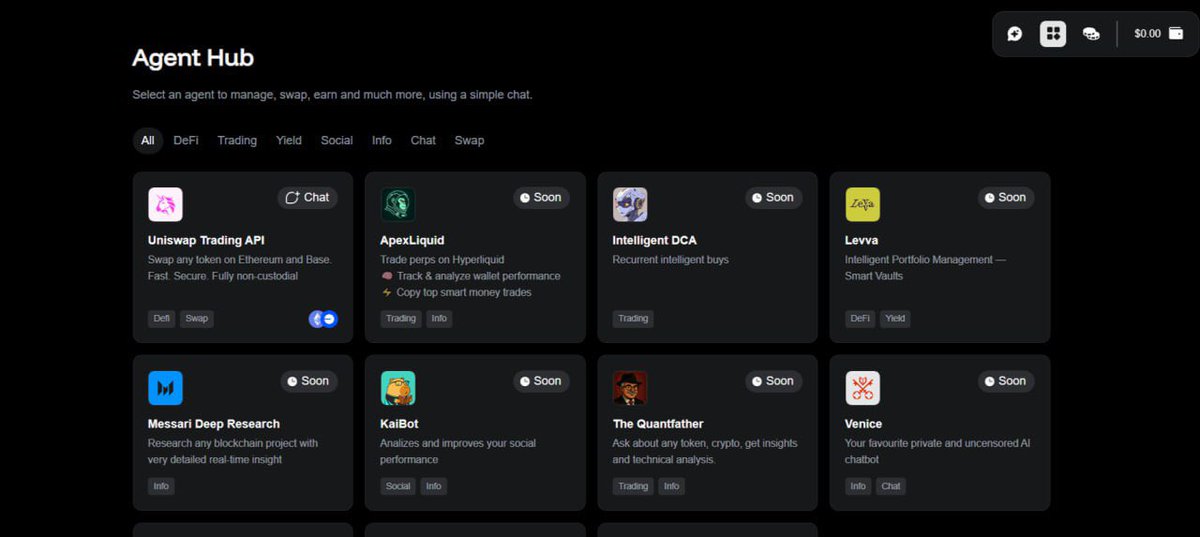Click the Levva yellow logo
This screenshot has height=537, width=1200.
click(x=862, y=204)
